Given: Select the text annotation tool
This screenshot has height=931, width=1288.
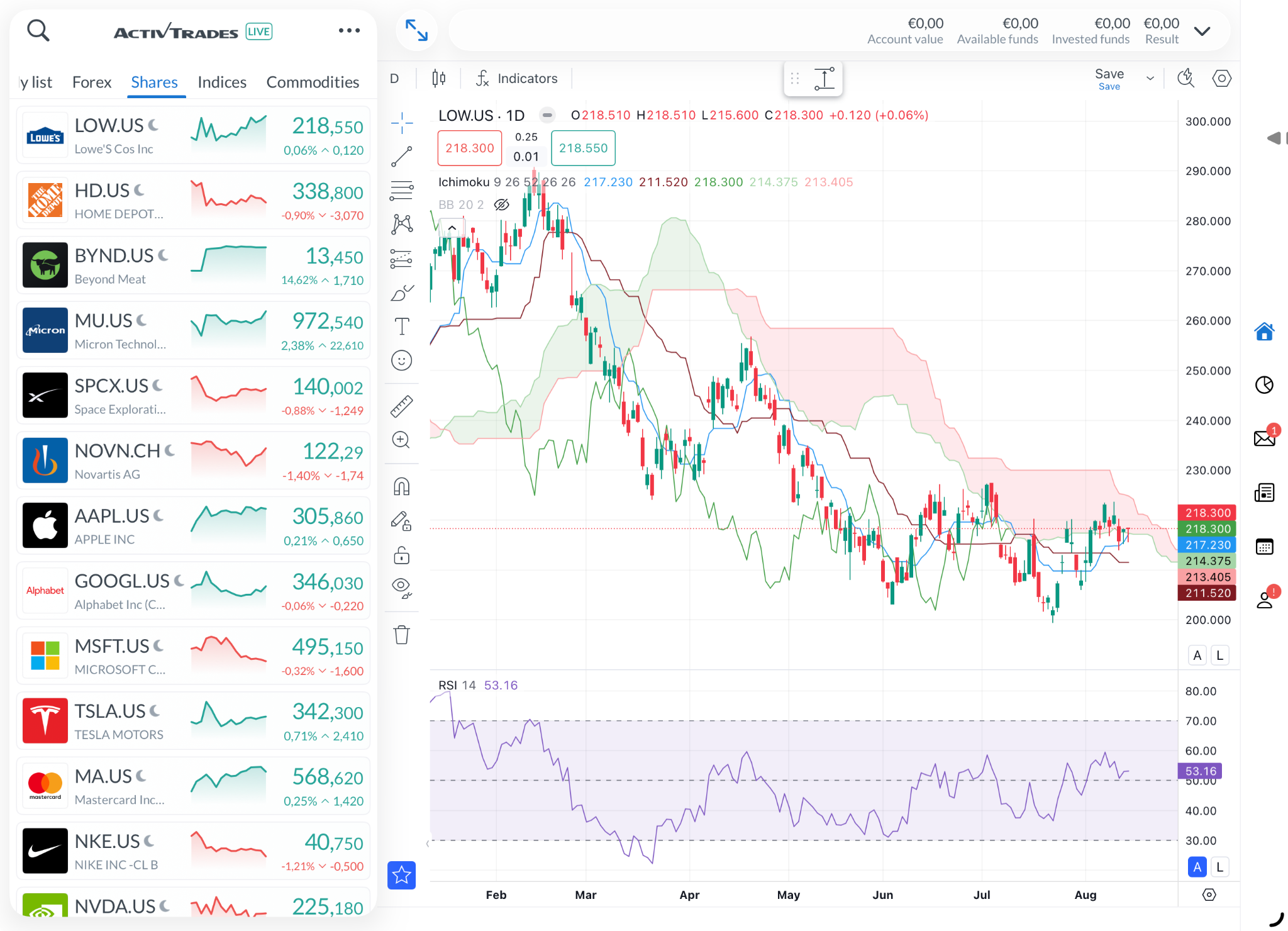Looking at the screenshot, I should click(402, 326).
